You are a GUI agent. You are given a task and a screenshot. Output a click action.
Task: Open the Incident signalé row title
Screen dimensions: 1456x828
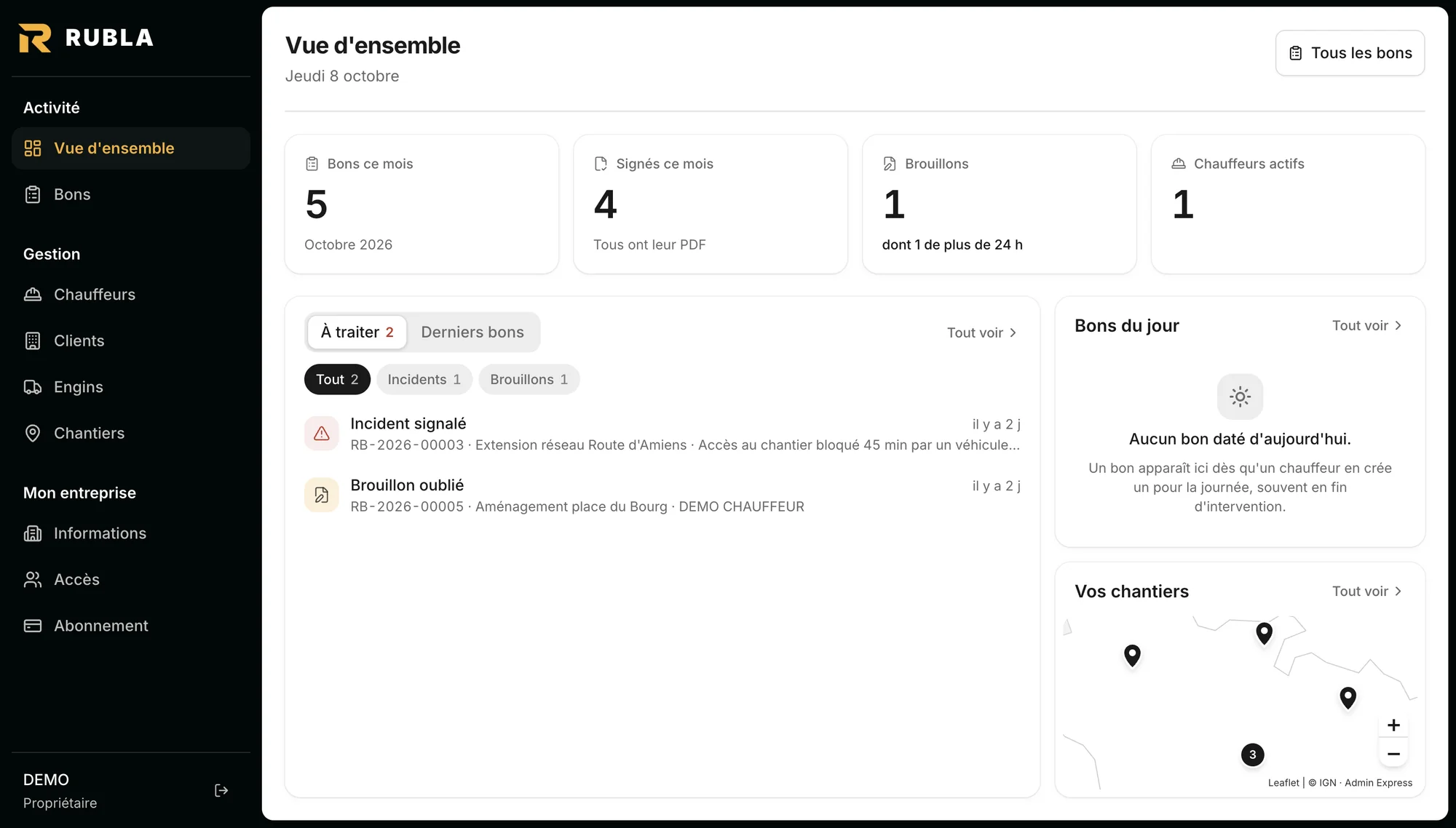click(x=408, y=423)
